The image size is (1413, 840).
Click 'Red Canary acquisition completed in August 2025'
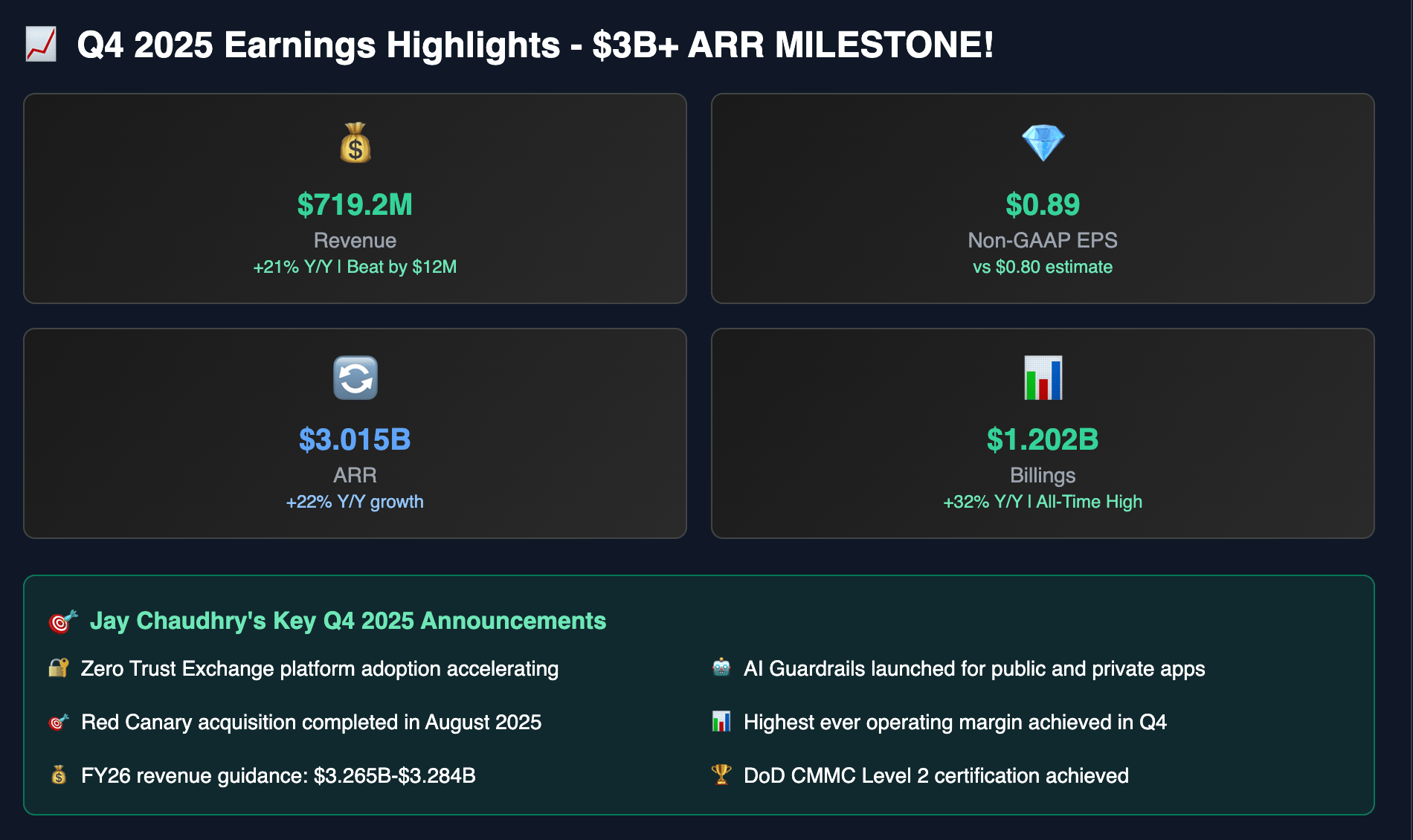point(311,722)
